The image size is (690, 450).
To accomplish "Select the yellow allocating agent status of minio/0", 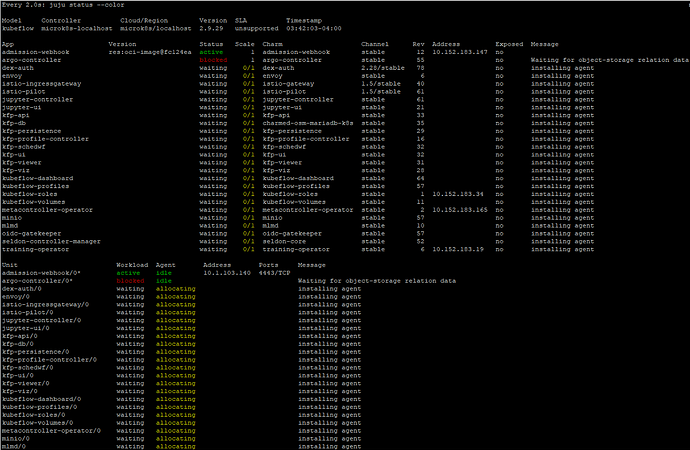I will pos(176,439).
